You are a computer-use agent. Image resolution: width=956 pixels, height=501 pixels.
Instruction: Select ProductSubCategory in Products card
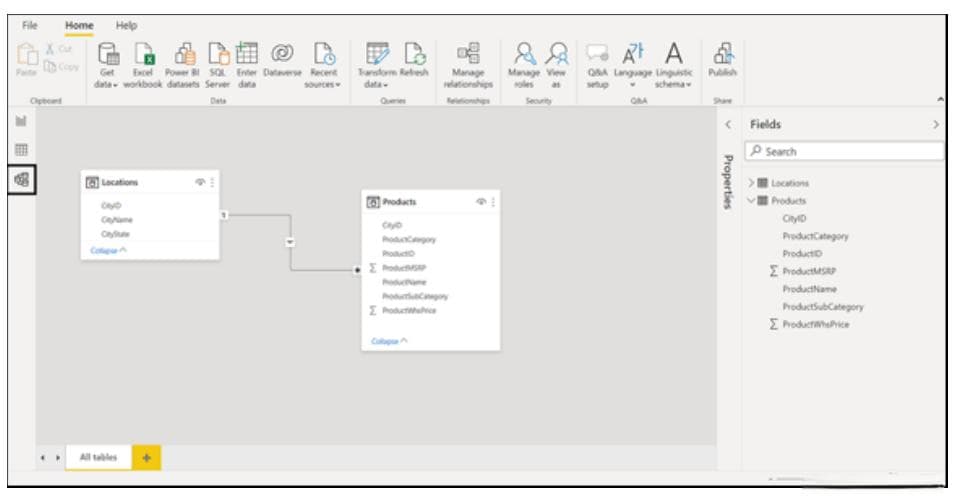point(415,296)
